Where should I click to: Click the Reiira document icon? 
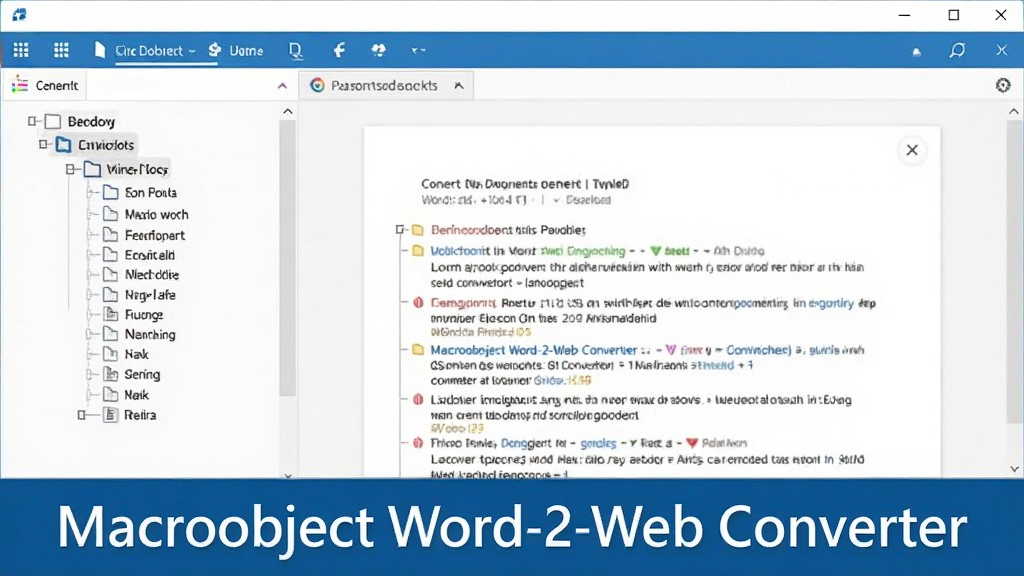[x=111, y=415]
